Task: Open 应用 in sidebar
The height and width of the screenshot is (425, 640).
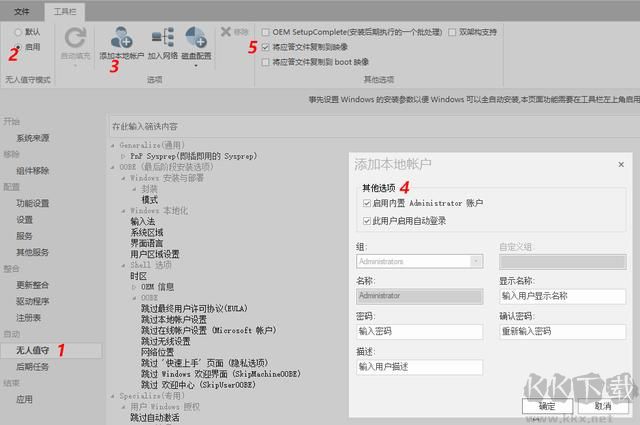Action: click(24, 399)
